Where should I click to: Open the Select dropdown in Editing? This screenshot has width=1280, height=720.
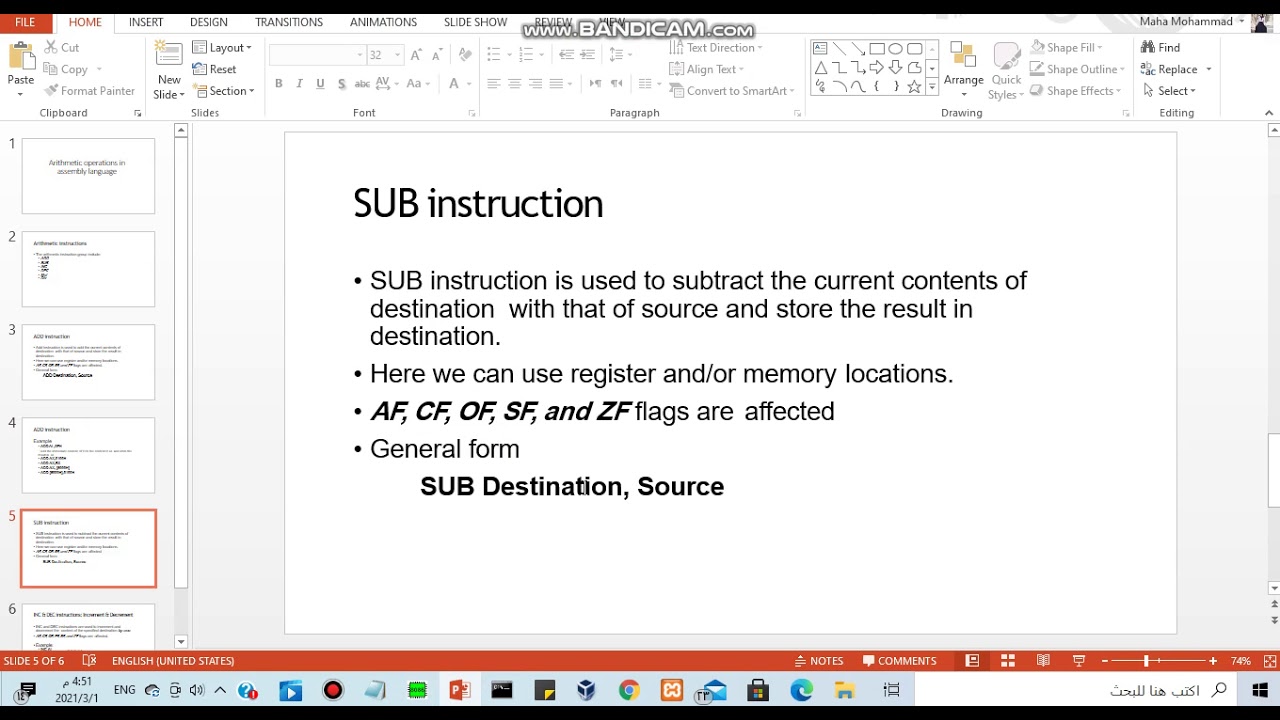[1168, 91]
